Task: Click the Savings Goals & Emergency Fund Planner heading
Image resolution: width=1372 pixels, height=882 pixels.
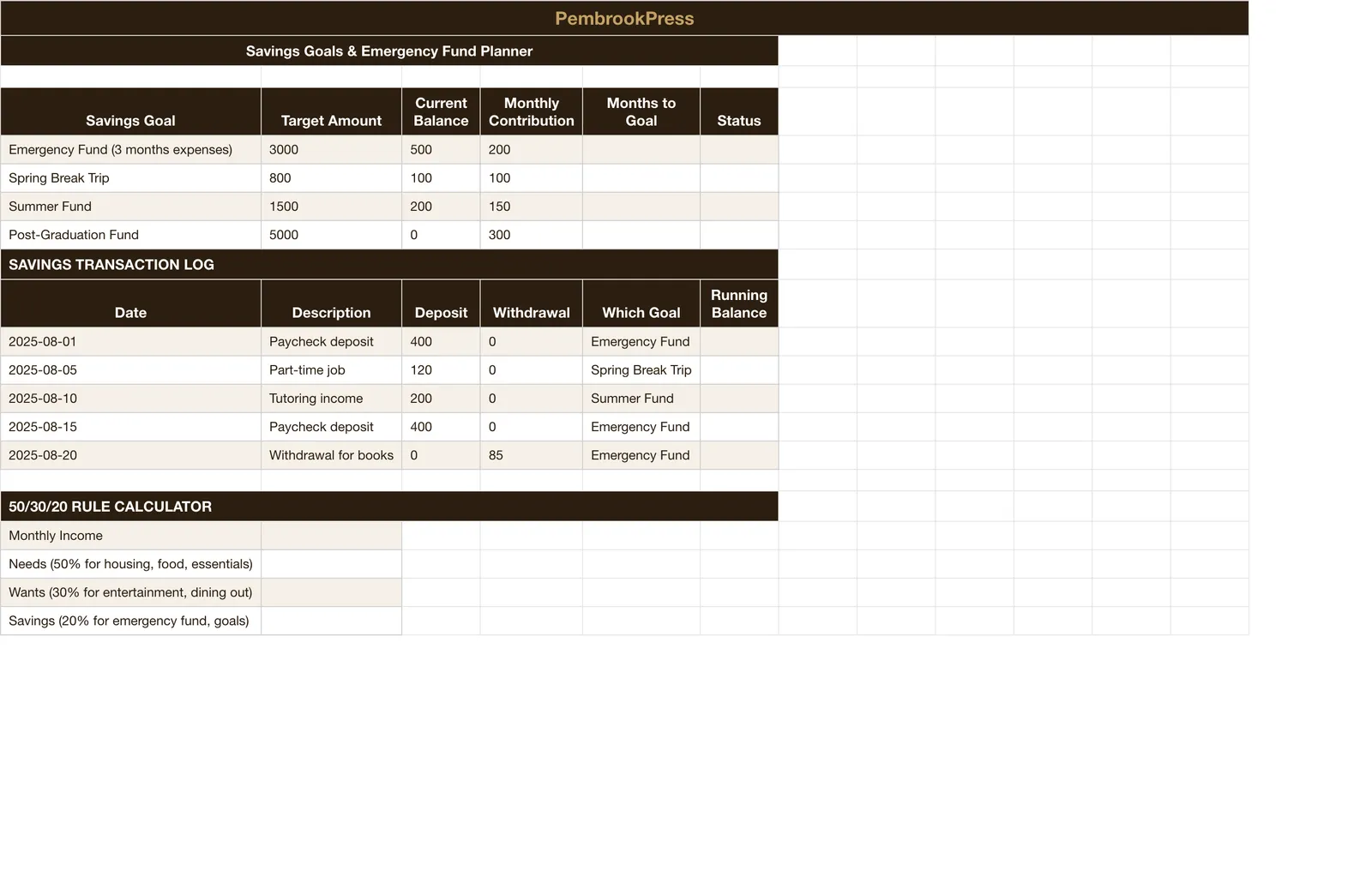Action: coord(389,51)
